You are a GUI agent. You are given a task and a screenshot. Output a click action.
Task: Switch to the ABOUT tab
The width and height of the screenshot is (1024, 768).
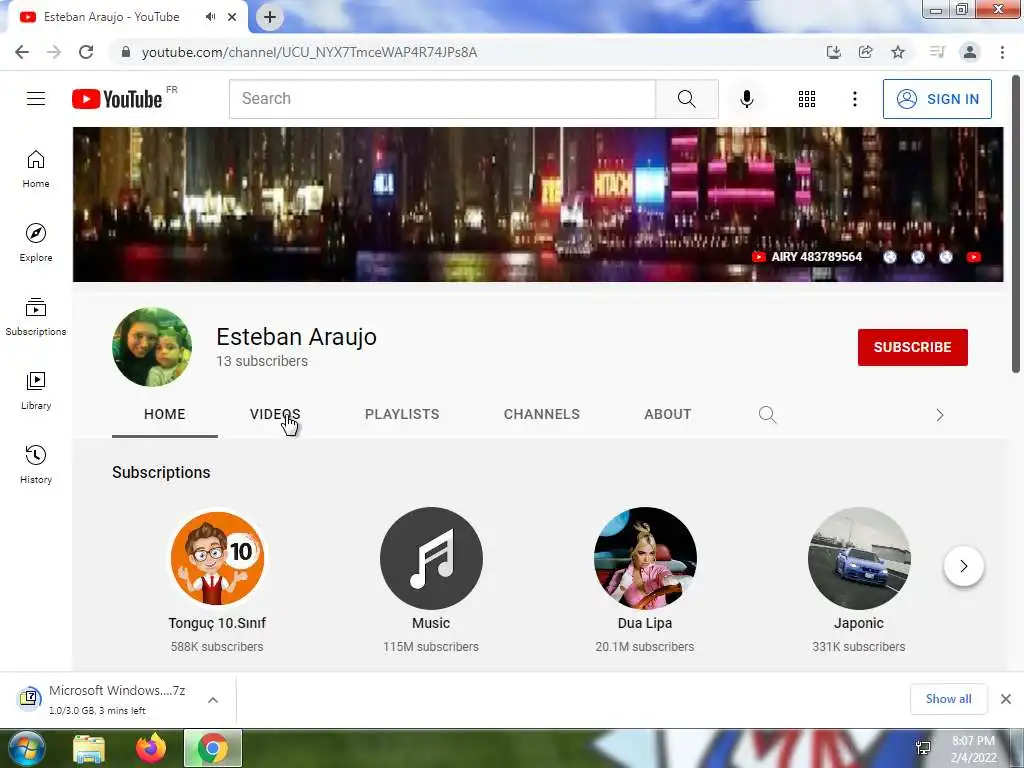click(667, 414)
